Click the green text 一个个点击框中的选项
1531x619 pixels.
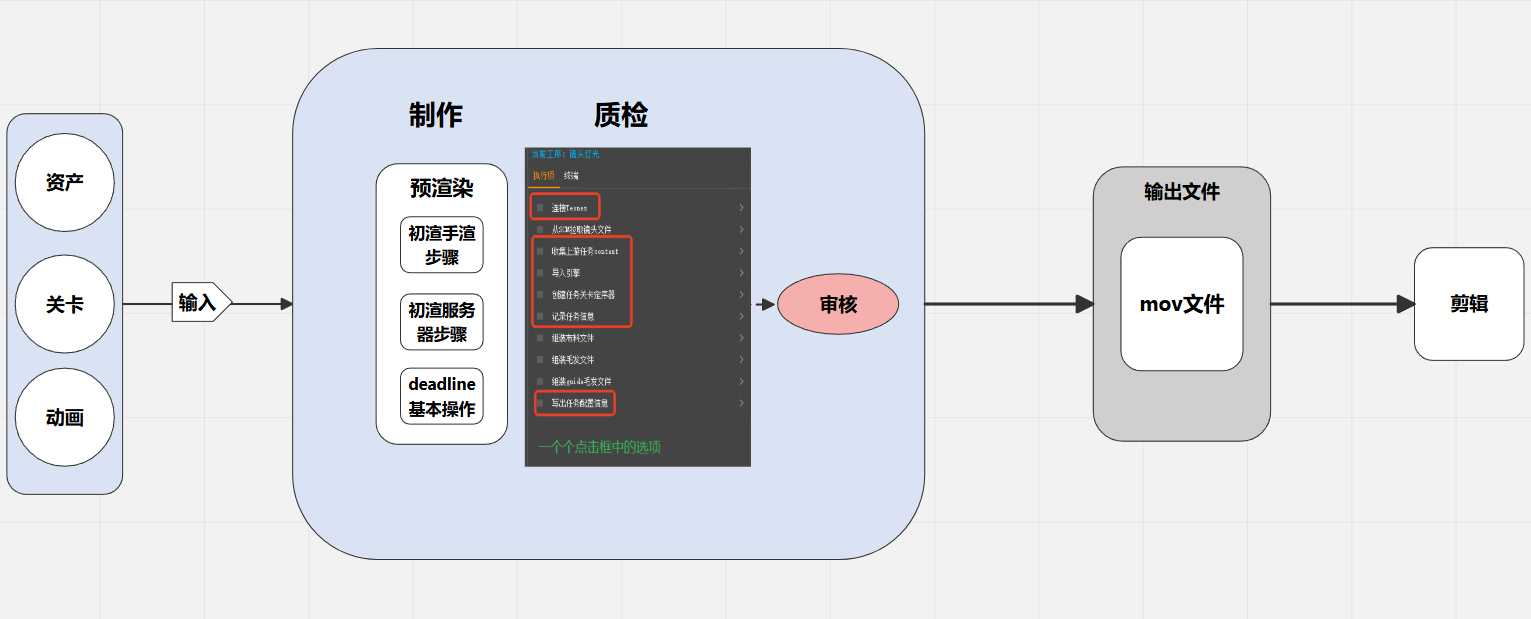tap(599, 447)
